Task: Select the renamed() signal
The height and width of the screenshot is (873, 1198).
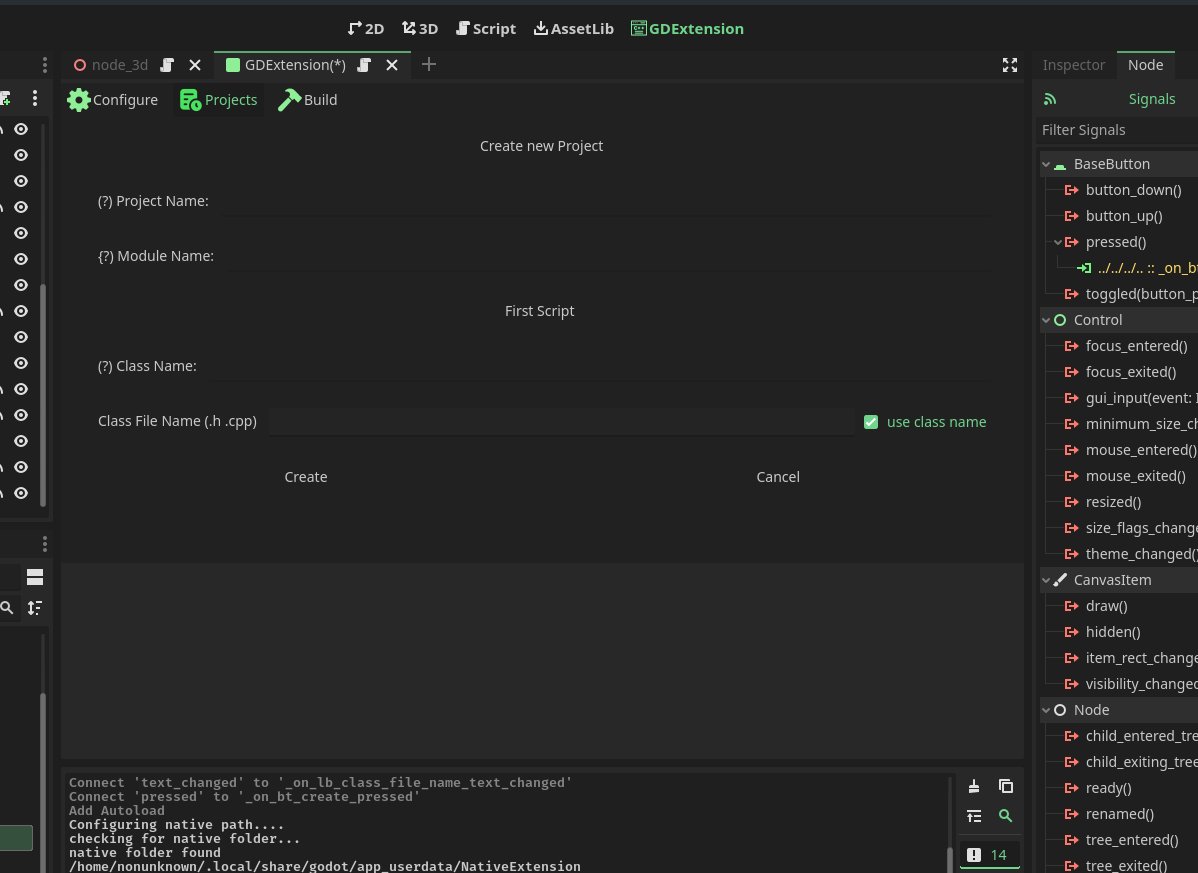Action: point(1119,813)
